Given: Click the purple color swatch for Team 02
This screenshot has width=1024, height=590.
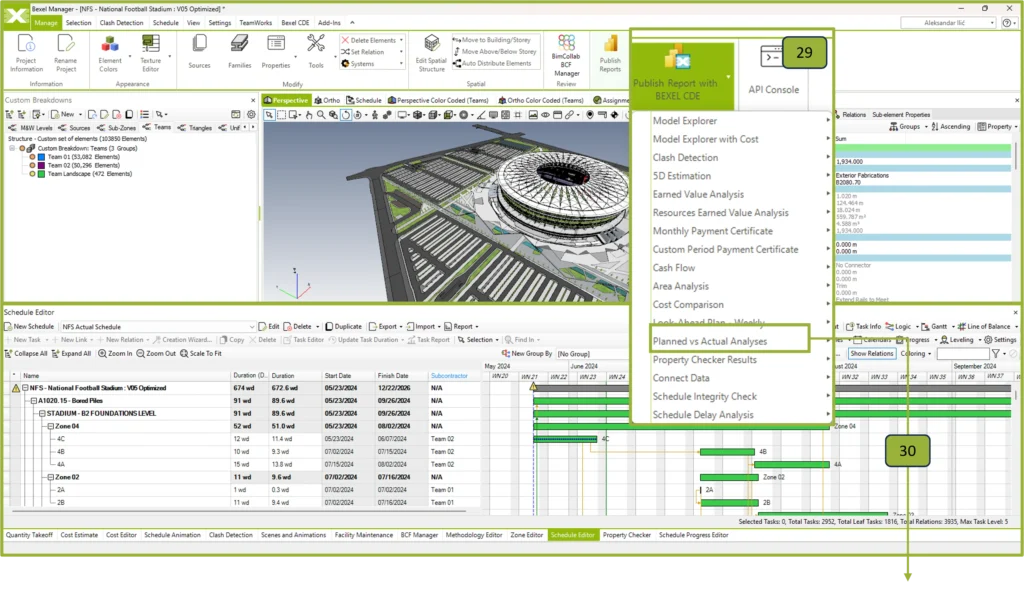Looking at the screenshot, I should [x=41, y=165].
